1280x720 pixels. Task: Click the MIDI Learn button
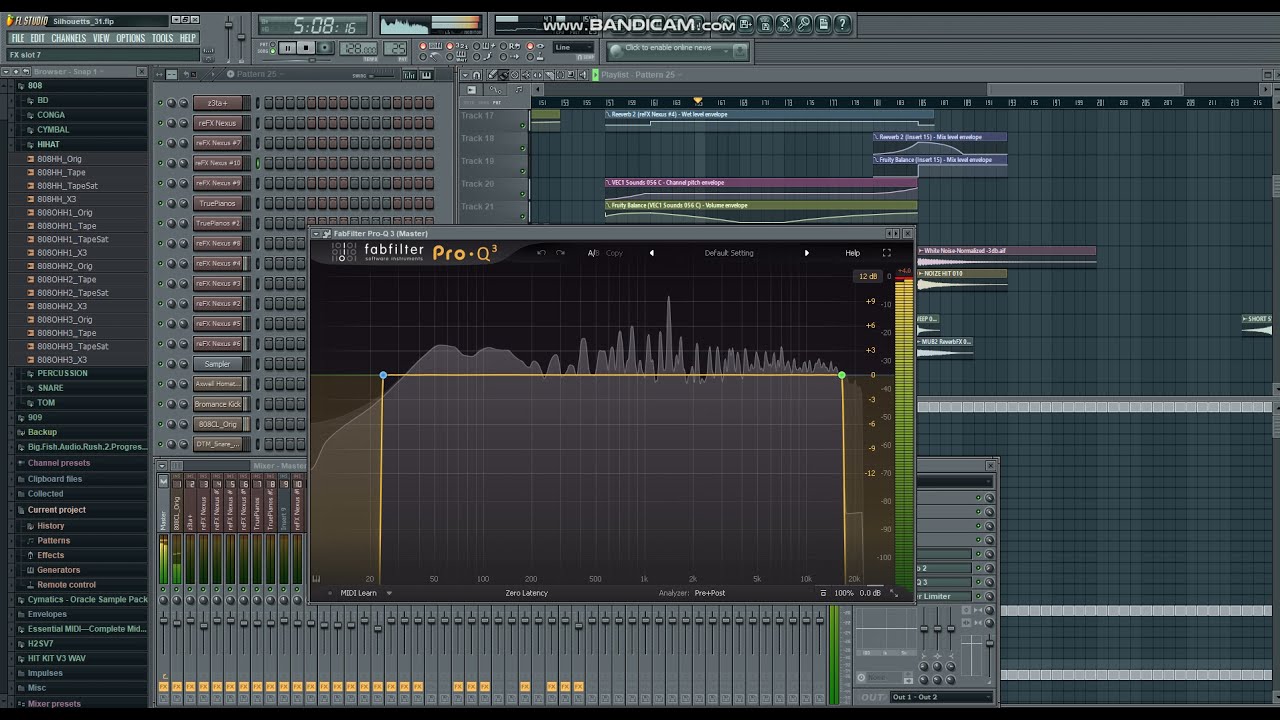click(358, 593)
